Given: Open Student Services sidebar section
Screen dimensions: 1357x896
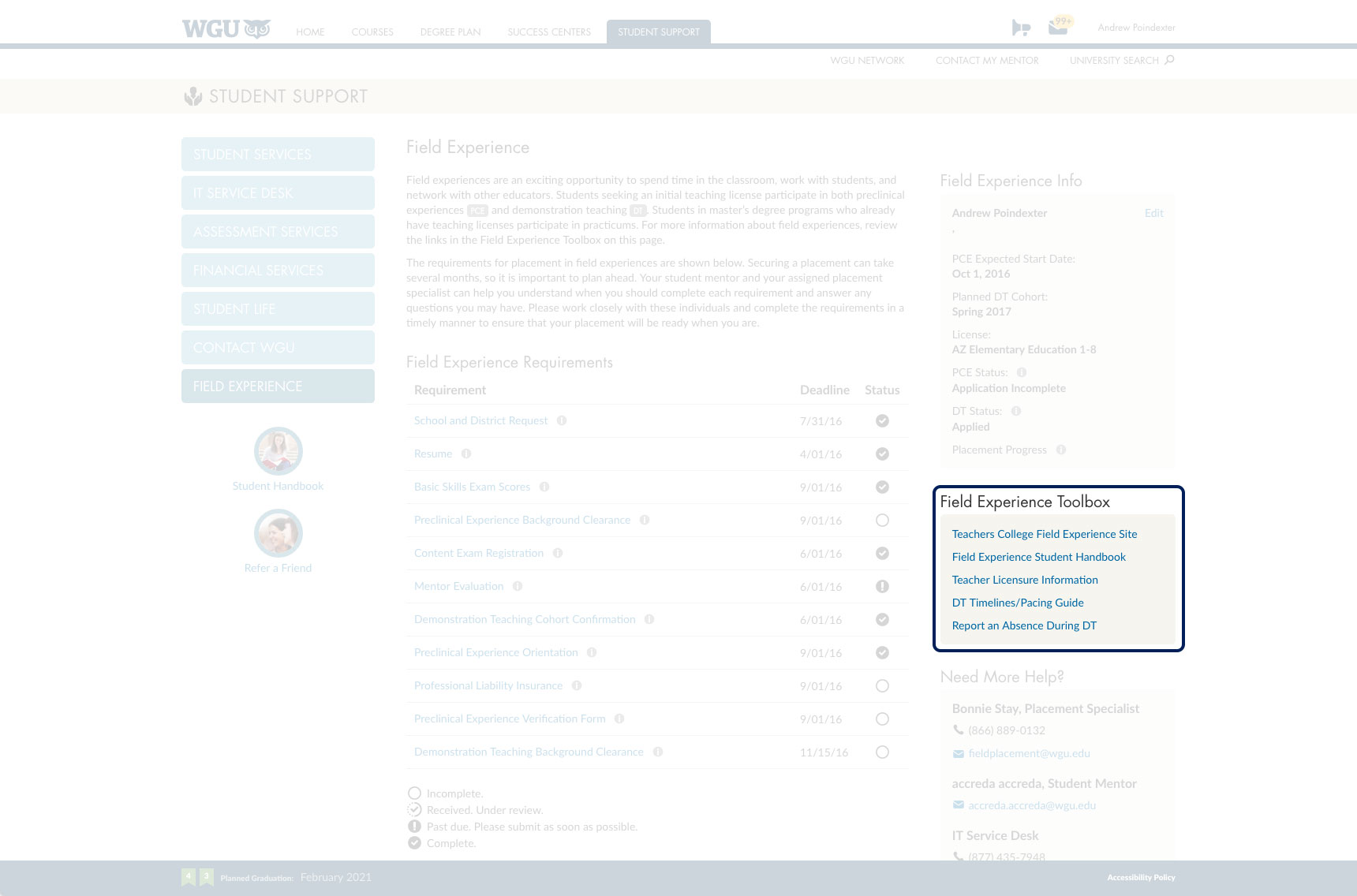Looking at the screenshot, I should [278, 155].
